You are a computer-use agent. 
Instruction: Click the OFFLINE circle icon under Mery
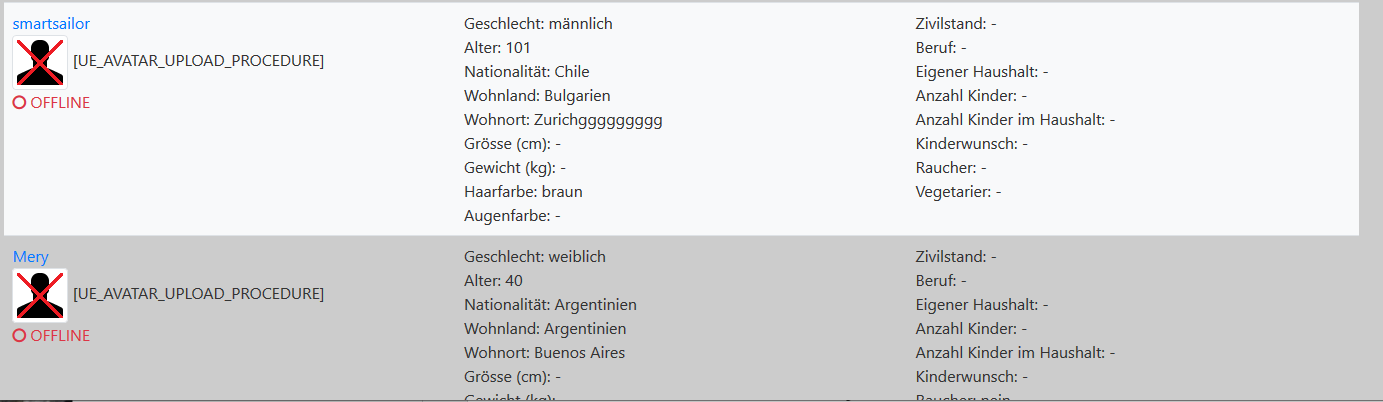[x=19, y=336]
